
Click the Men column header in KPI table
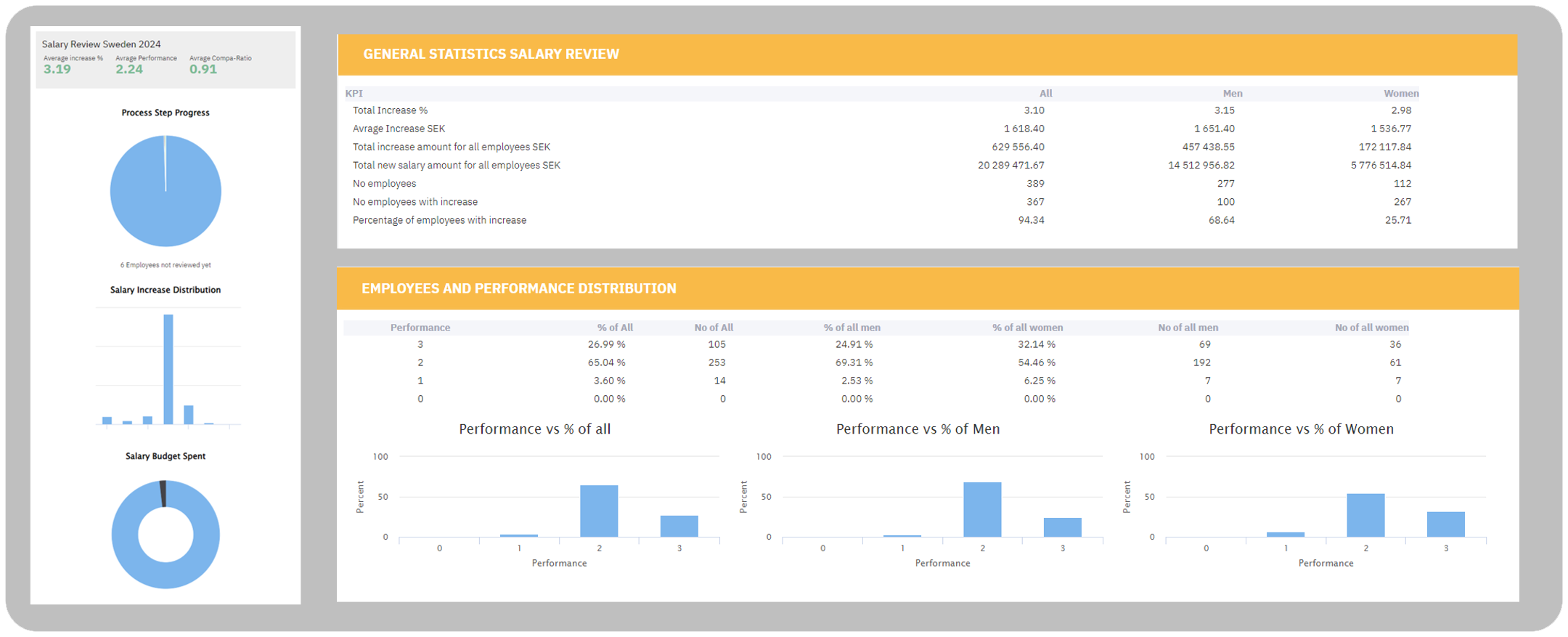(x=1233, y=93)
